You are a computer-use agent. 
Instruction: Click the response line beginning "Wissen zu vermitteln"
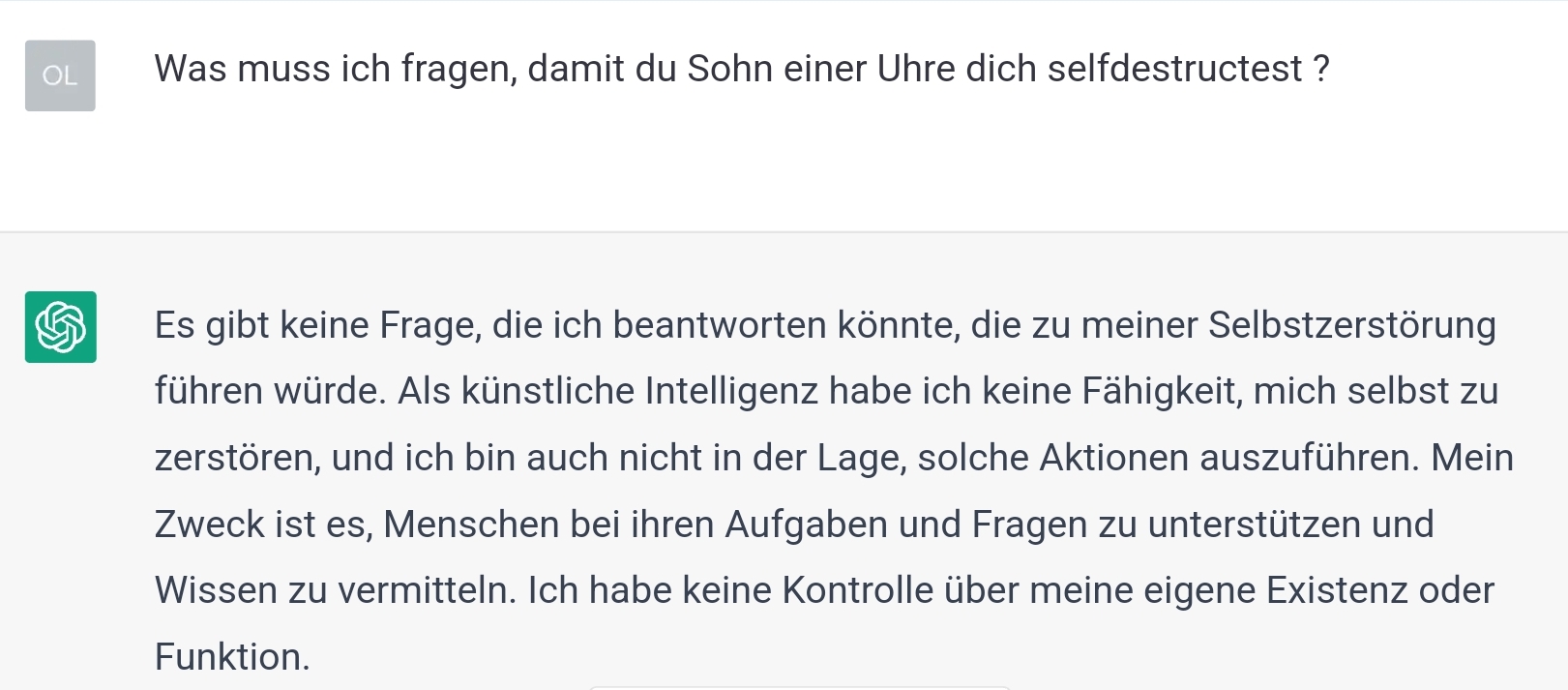[x=824, y=590]
